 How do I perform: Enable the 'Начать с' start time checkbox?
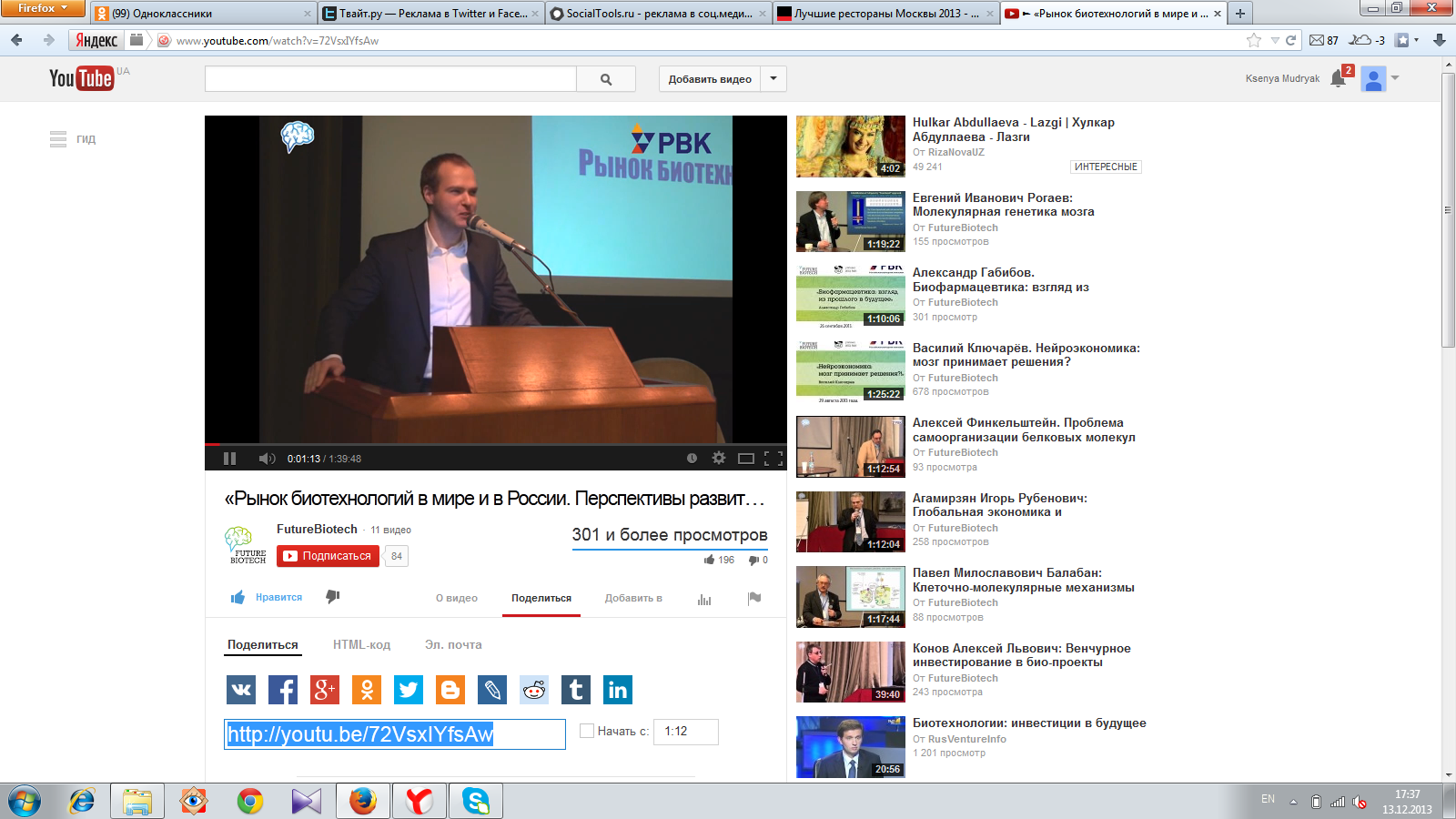click(x=587, y=731)
